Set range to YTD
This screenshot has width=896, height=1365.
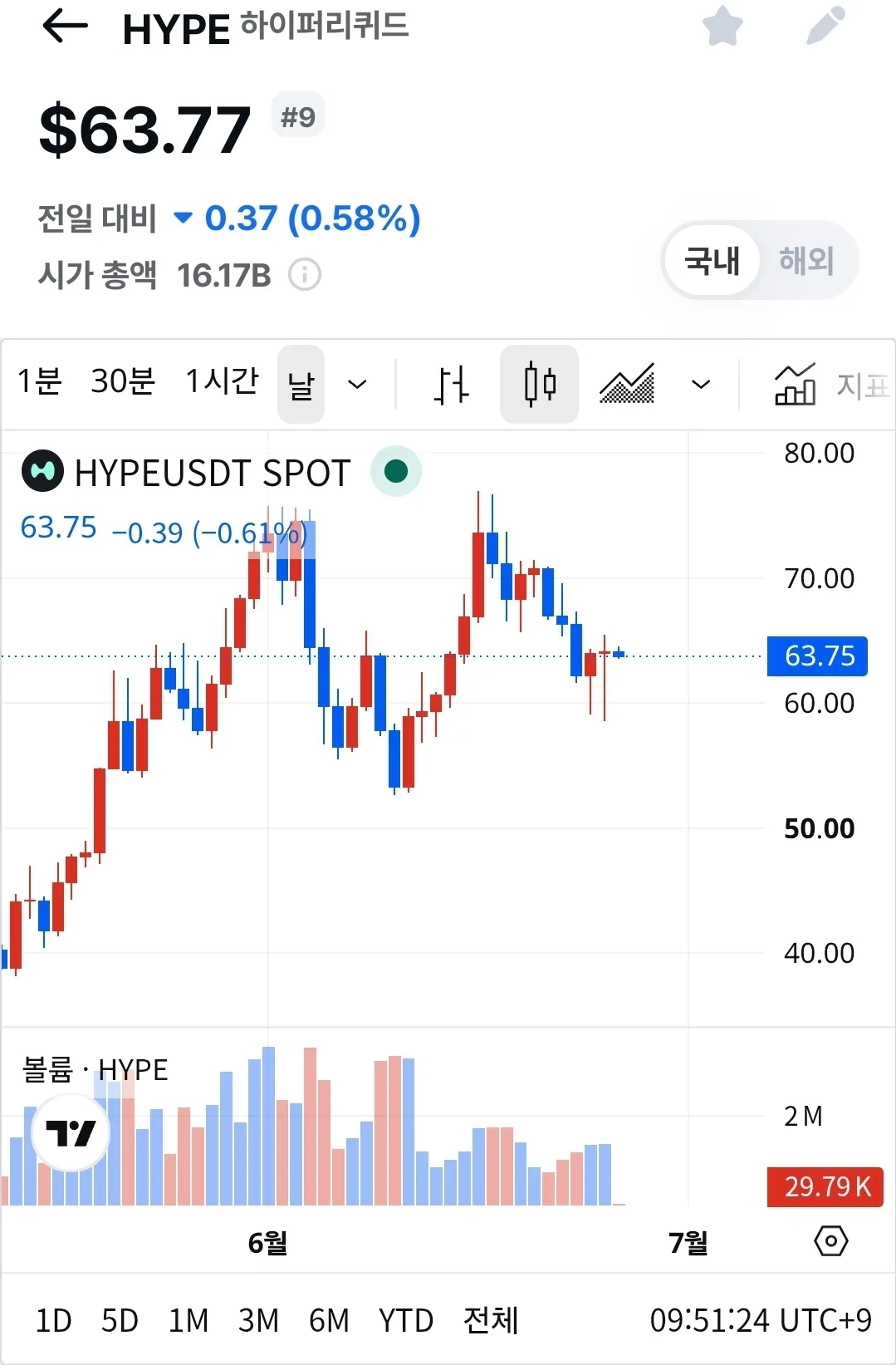click(406, 1320)
